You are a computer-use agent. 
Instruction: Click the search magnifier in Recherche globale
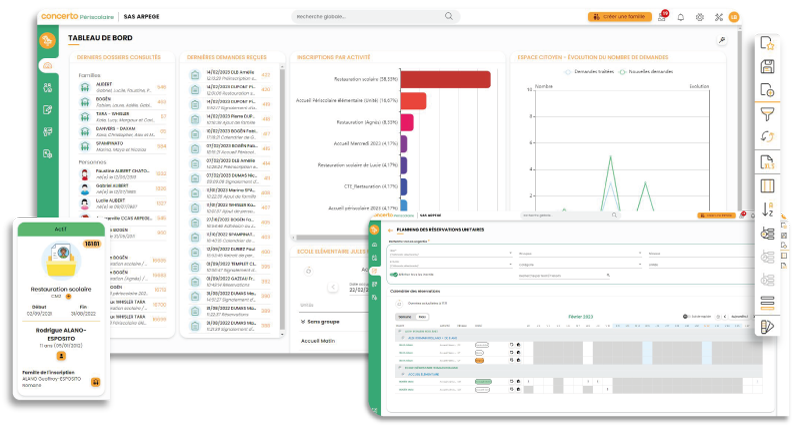[x=448, y=16]
